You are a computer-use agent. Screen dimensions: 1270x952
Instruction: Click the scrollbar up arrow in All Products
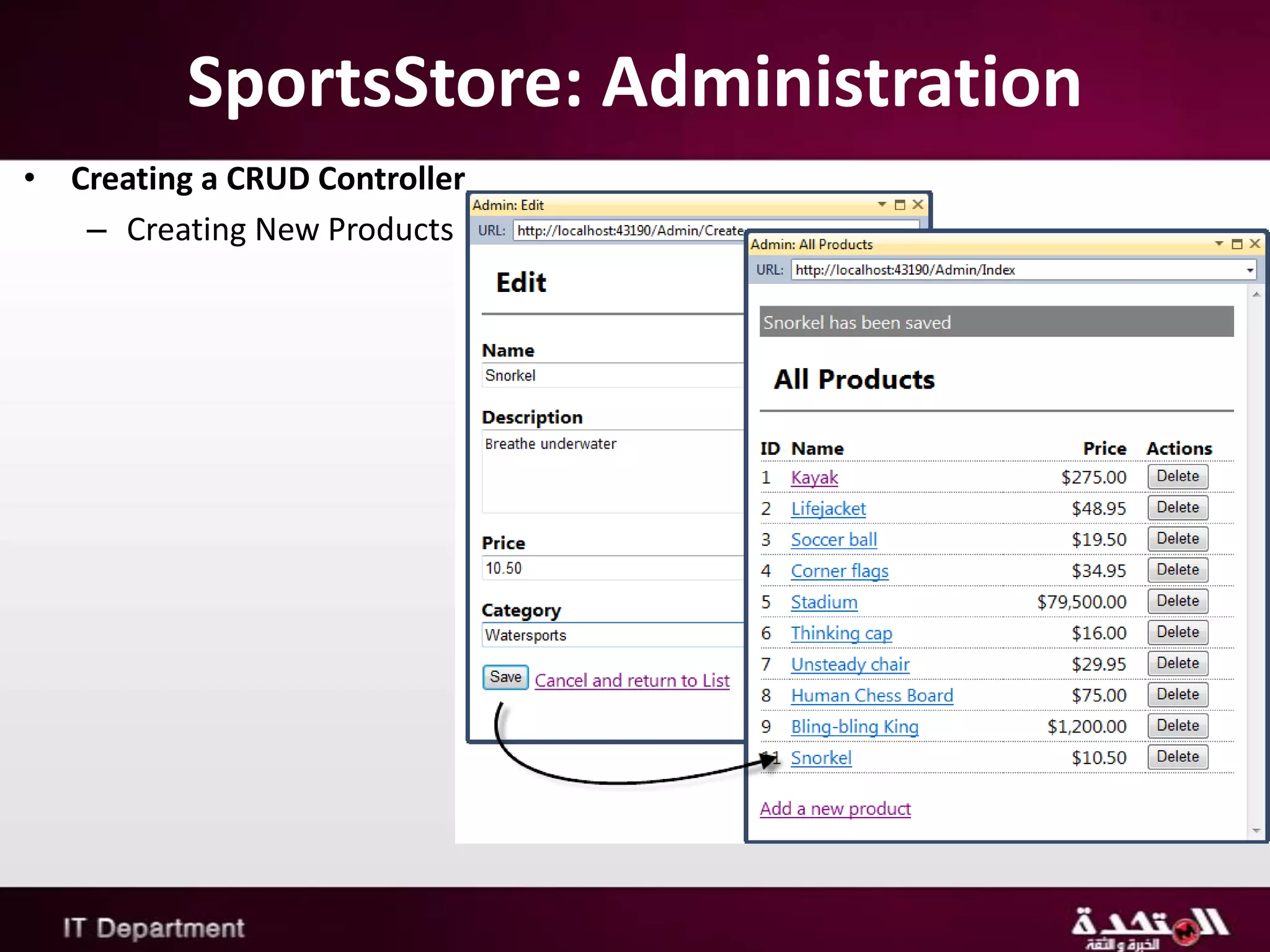tap(1256, 295)
